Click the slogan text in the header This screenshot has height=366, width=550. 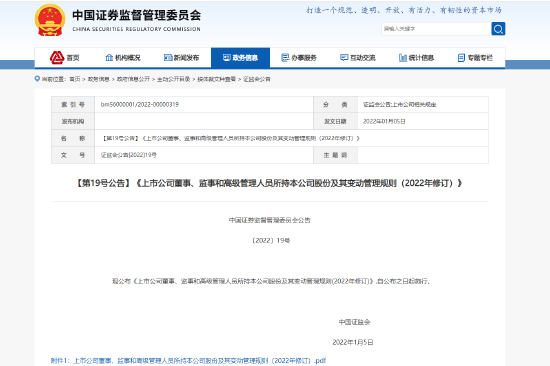click(404, 10)
